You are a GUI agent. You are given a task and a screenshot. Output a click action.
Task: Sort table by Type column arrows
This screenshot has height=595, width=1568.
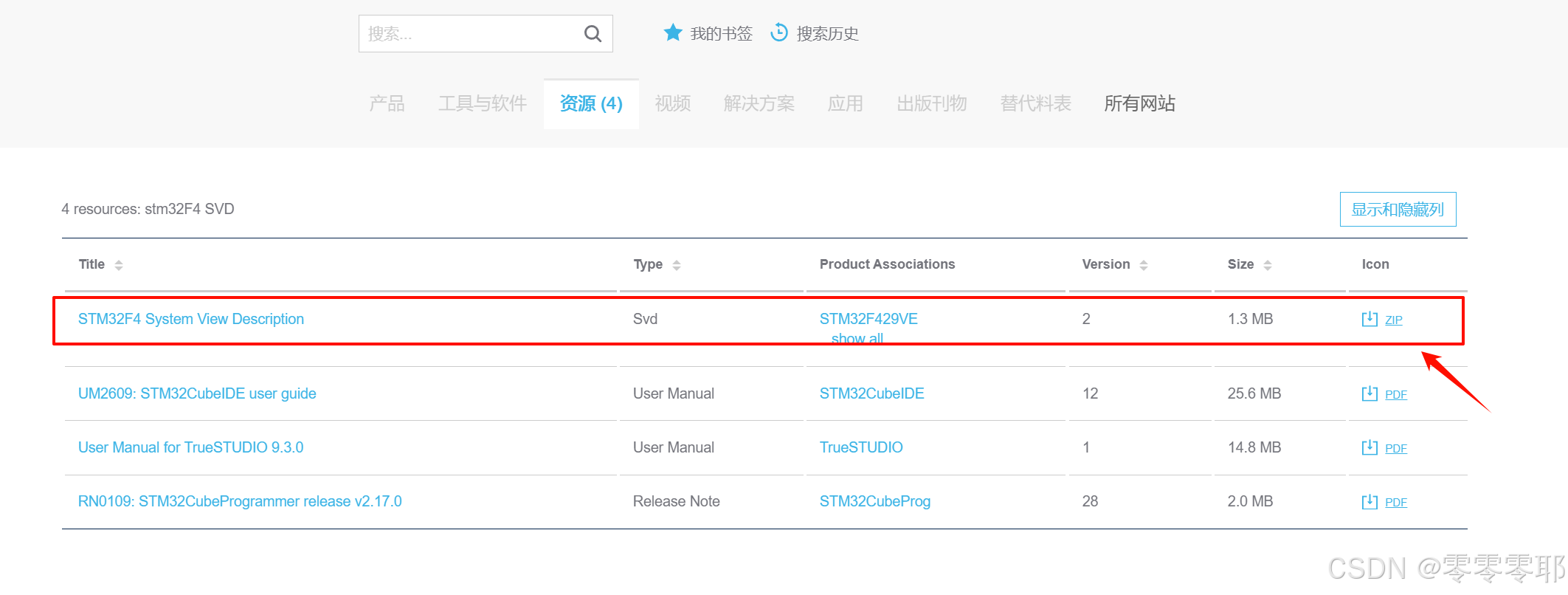677,265
